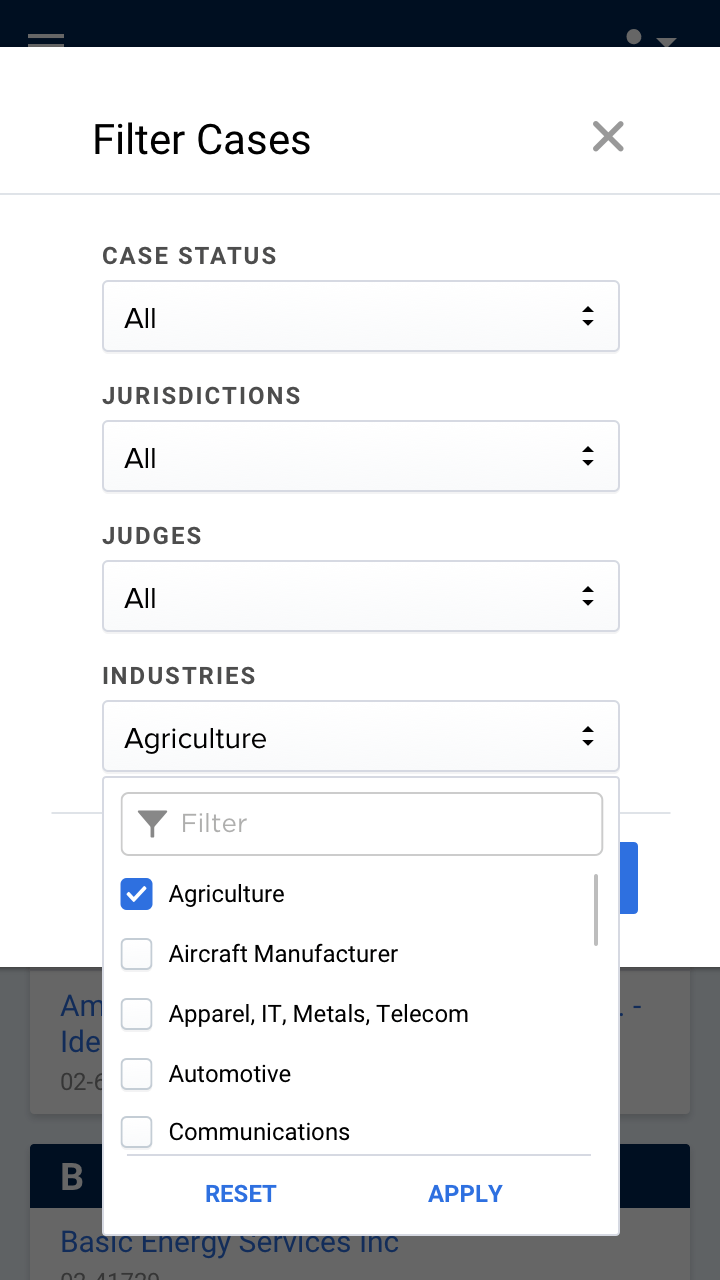Collapse the Industries dropdown showing Agriculture
This screenshot has height=1280, width=720.
pos(360,737)
